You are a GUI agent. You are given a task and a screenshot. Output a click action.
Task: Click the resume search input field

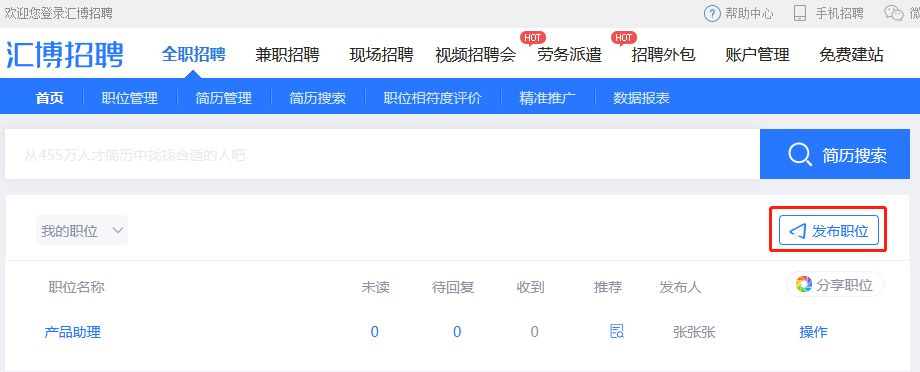[383, 154]
